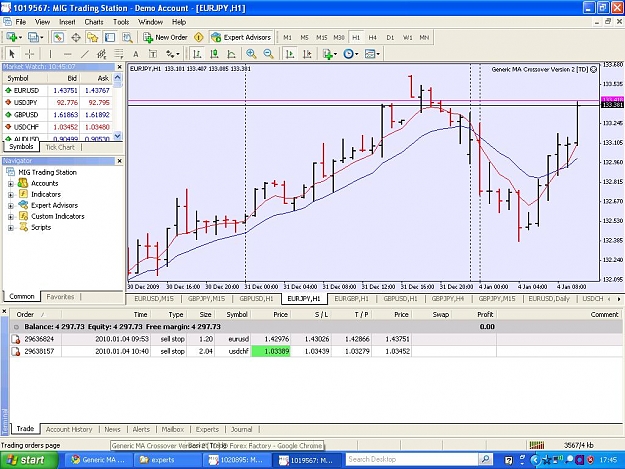Select the arrow Cursor tool
This screenshot has width=625, height=469.
tap(12, 53)
